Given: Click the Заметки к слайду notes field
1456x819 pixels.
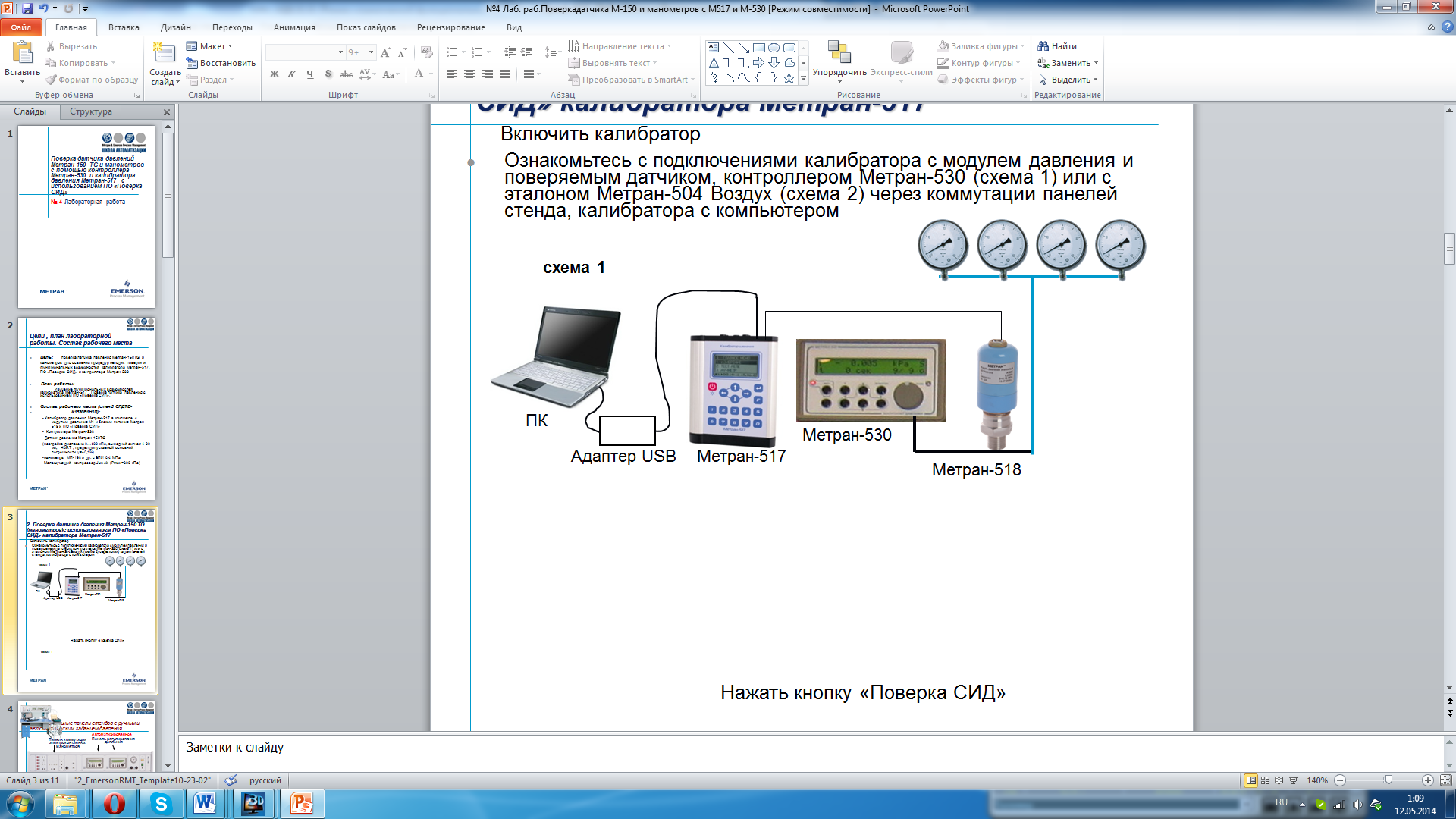Looking at the screenshot, I should click(811, 752).
